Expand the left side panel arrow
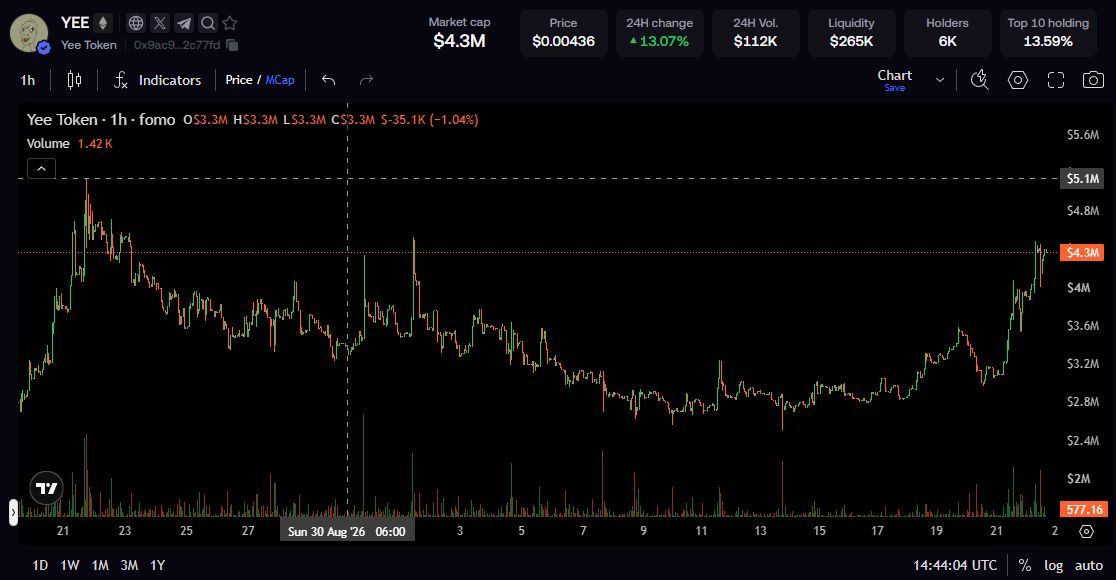This screenshot has width=1116, height=580. (x=13, y=512)
